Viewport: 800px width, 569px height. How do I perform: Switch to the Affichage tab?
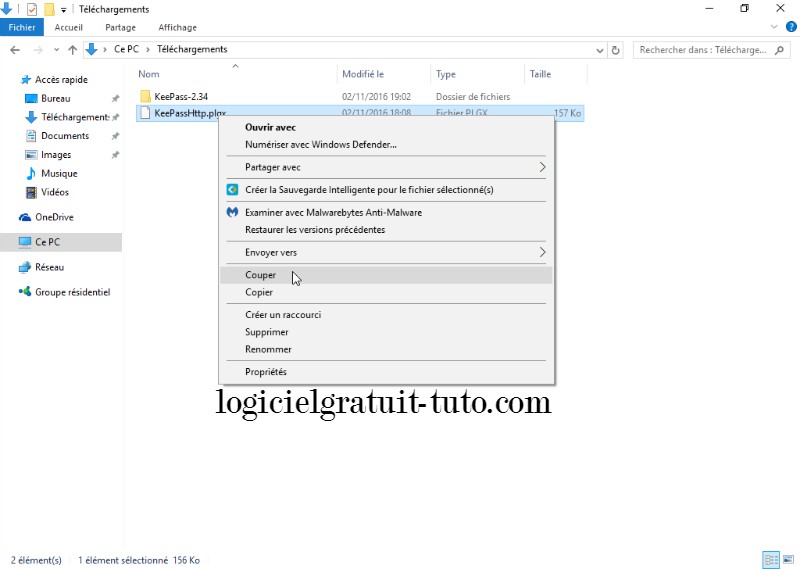[178, 27]
